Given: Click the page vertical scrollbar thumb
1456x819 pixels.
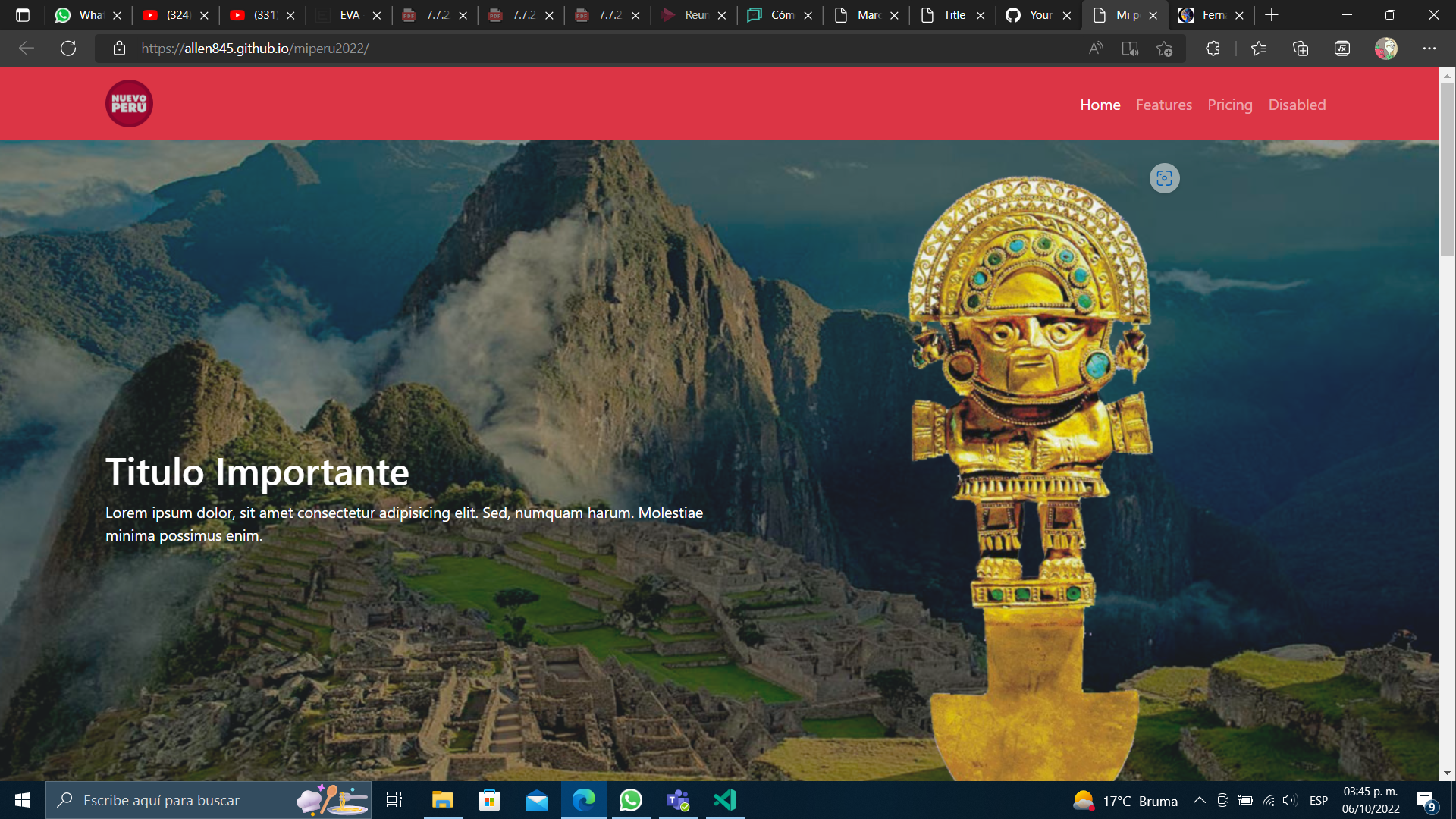Looking at the screenshot, I should [1447, 171].
